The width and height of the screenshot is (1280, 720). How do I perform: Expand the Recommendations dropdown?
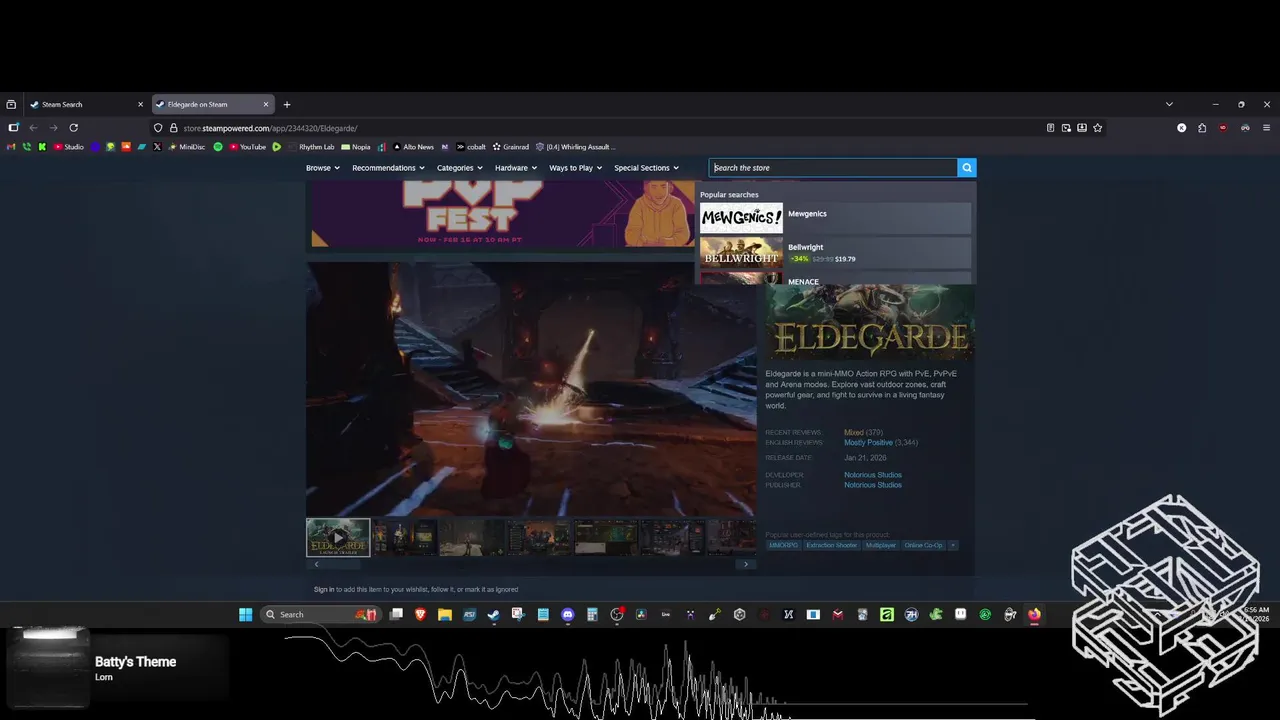click(x=388, y=168)
